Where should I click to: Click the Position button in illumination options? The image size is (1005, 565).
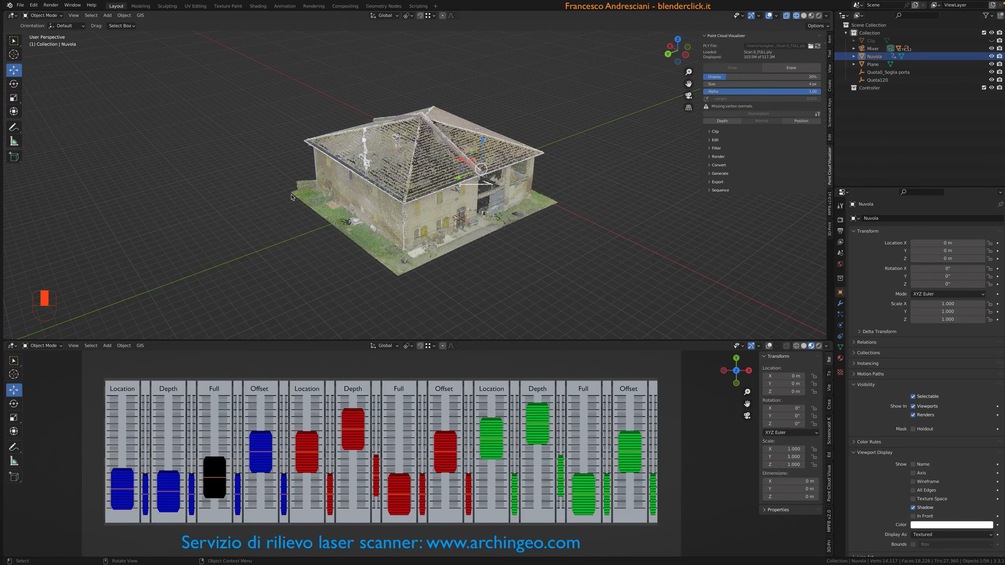pos(801,120)
